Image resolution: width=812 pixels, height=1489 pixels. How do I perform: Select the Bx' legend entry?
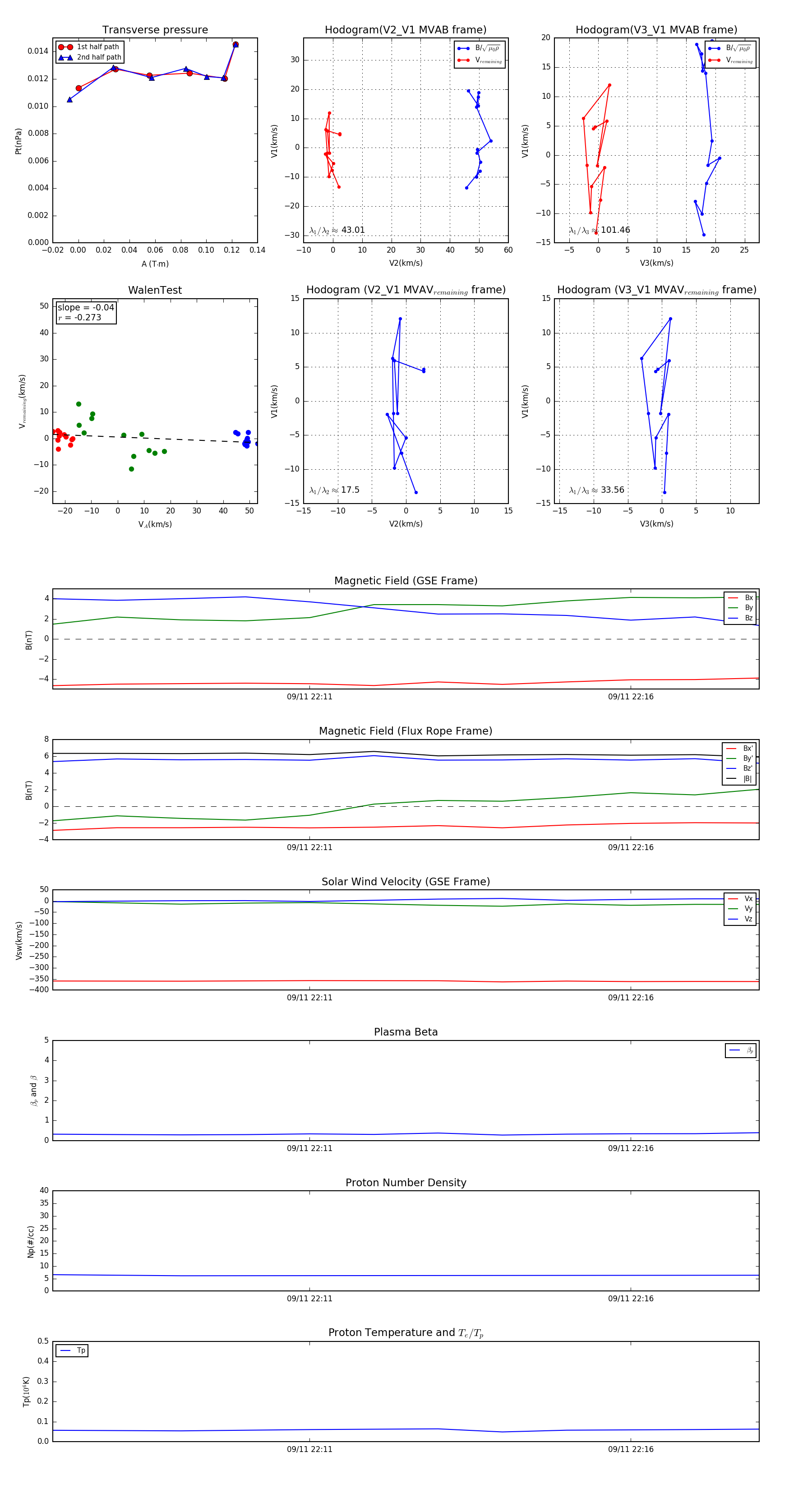[x=739, y=748]
